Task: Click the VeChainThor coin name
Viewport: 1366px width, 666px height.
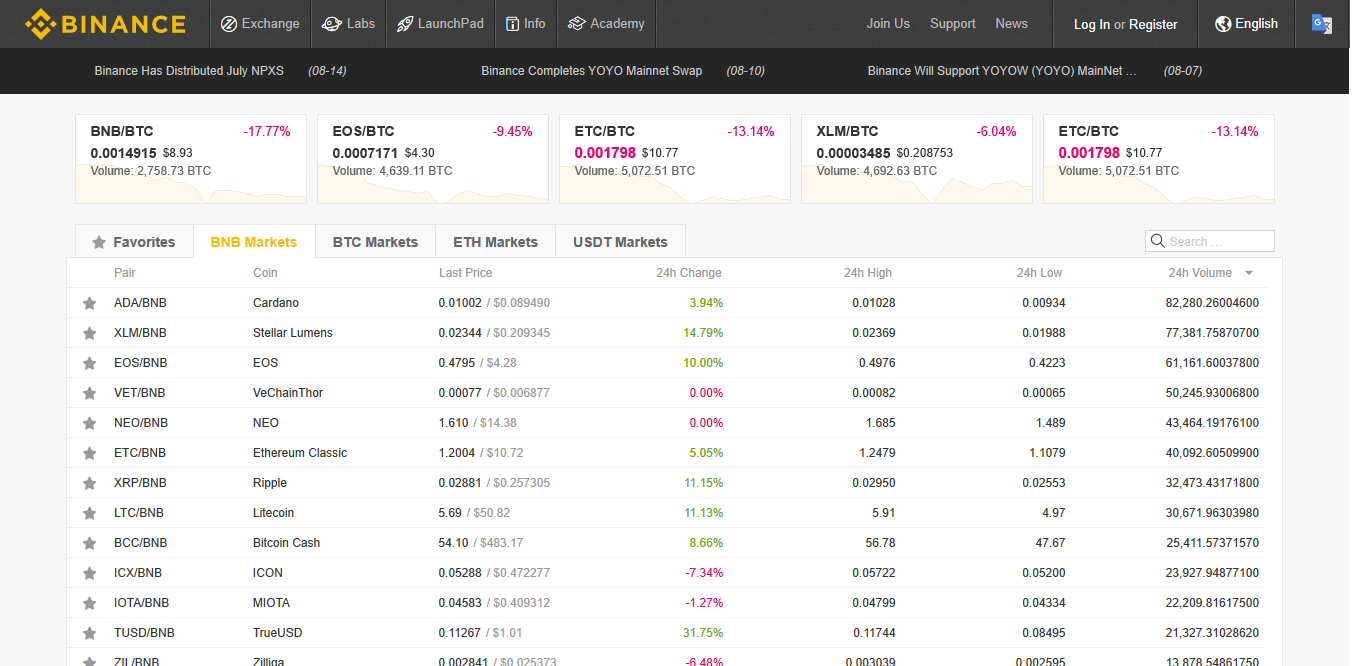Action: [288, 393]
